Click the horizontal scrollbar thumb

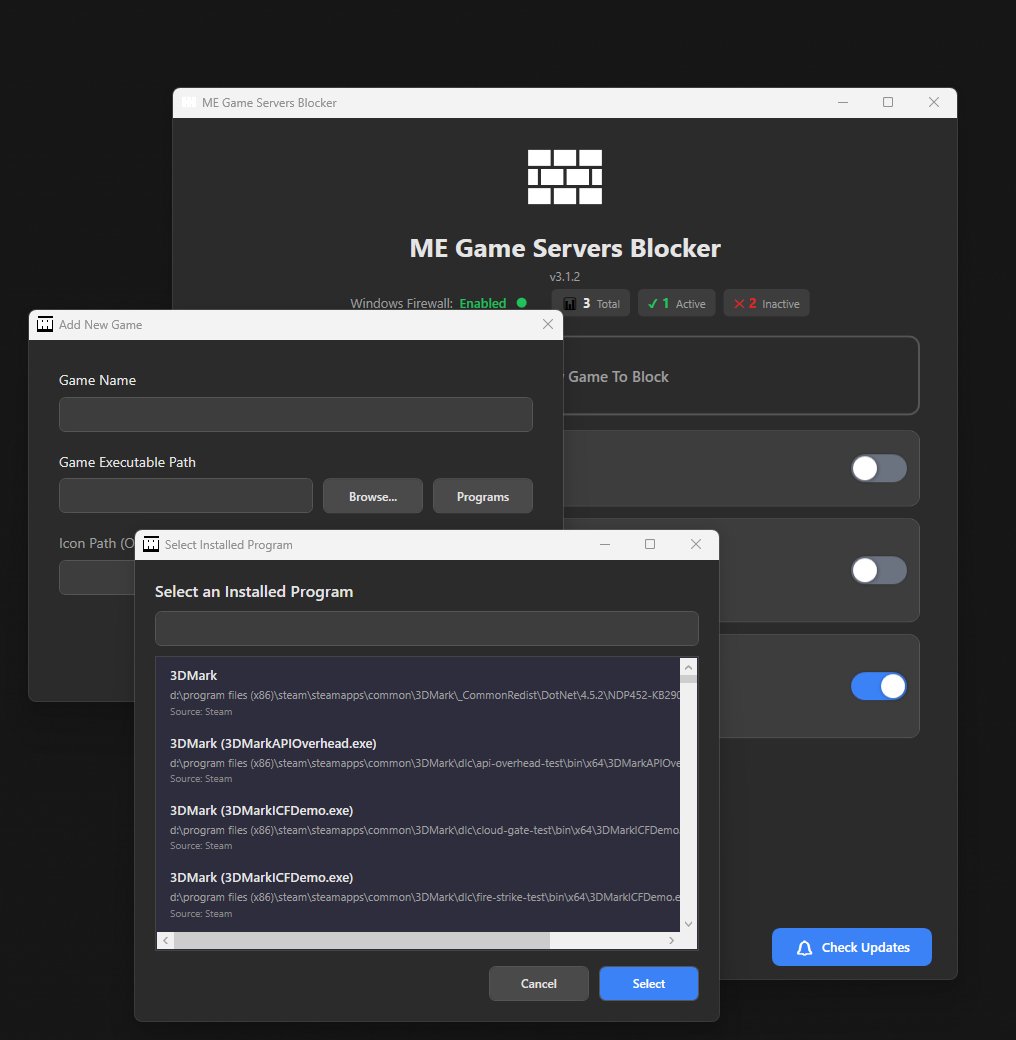(361, 941)
